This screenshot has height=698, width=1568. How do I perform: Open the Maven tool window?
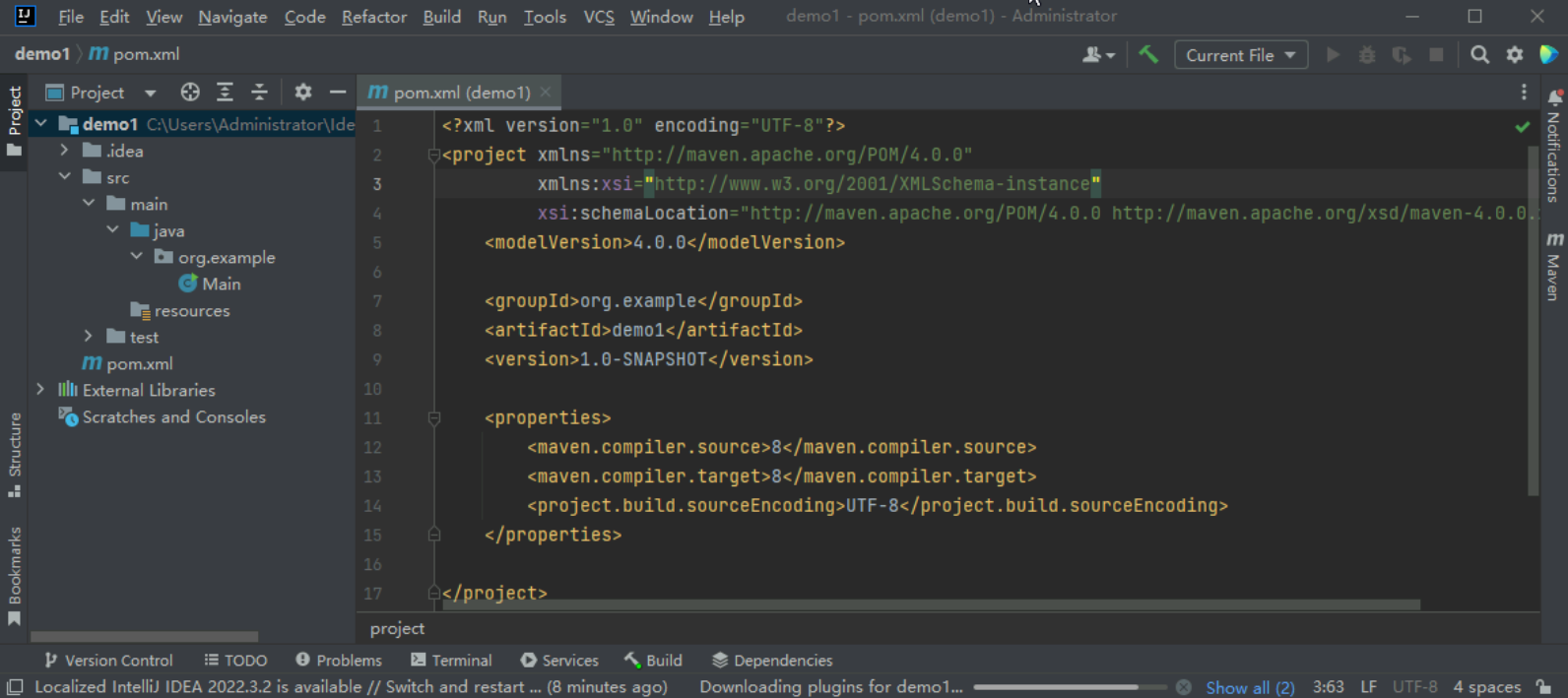pos(1553,266)
